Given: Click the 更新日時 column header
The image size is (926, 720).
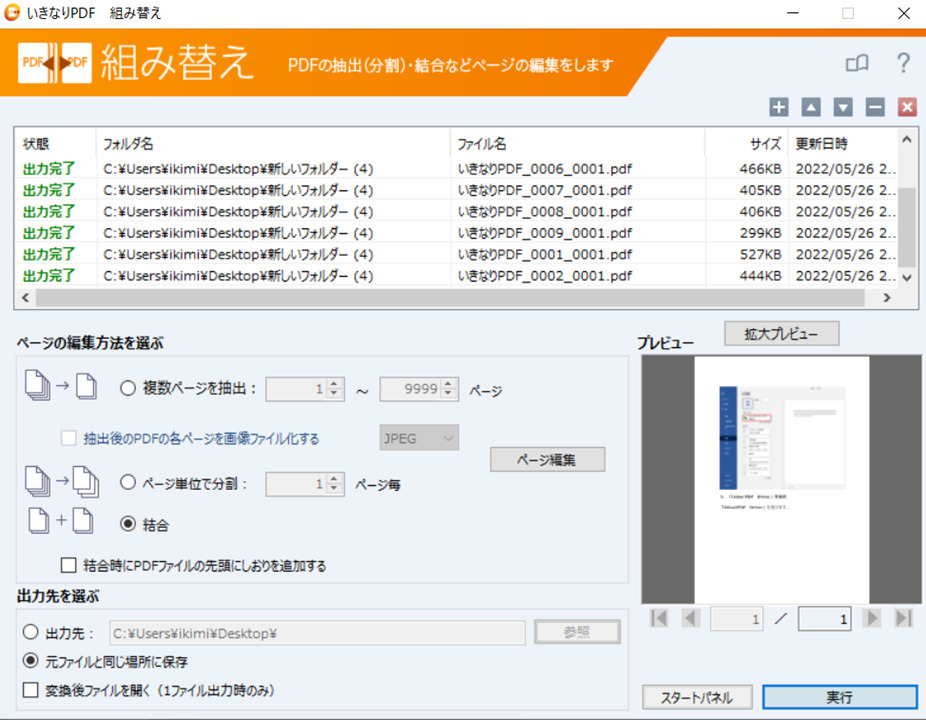Looking at the screenshot, I should pos(843,144).
